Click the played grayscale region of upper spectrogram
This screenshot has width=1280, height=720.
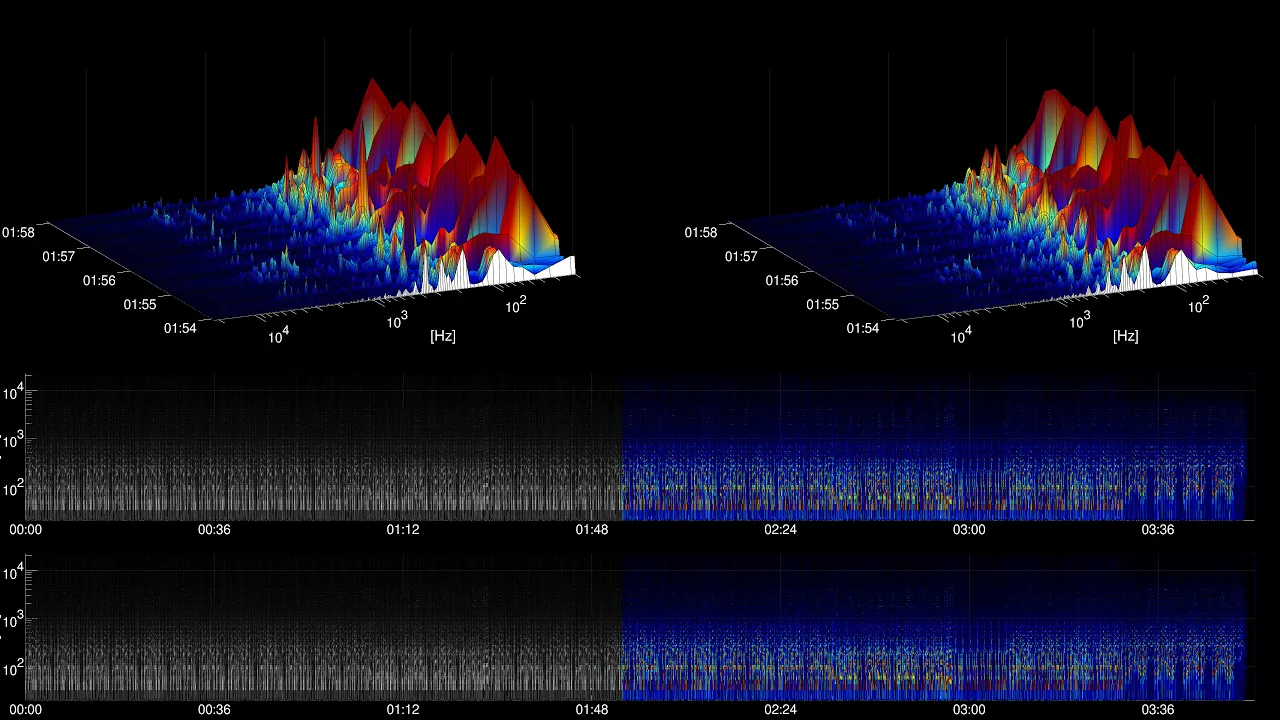(323, 447)
